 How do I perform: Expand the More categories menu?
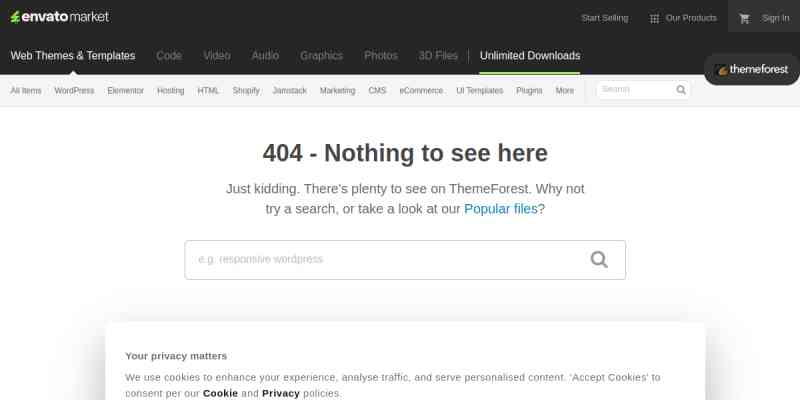coord(565,91)
